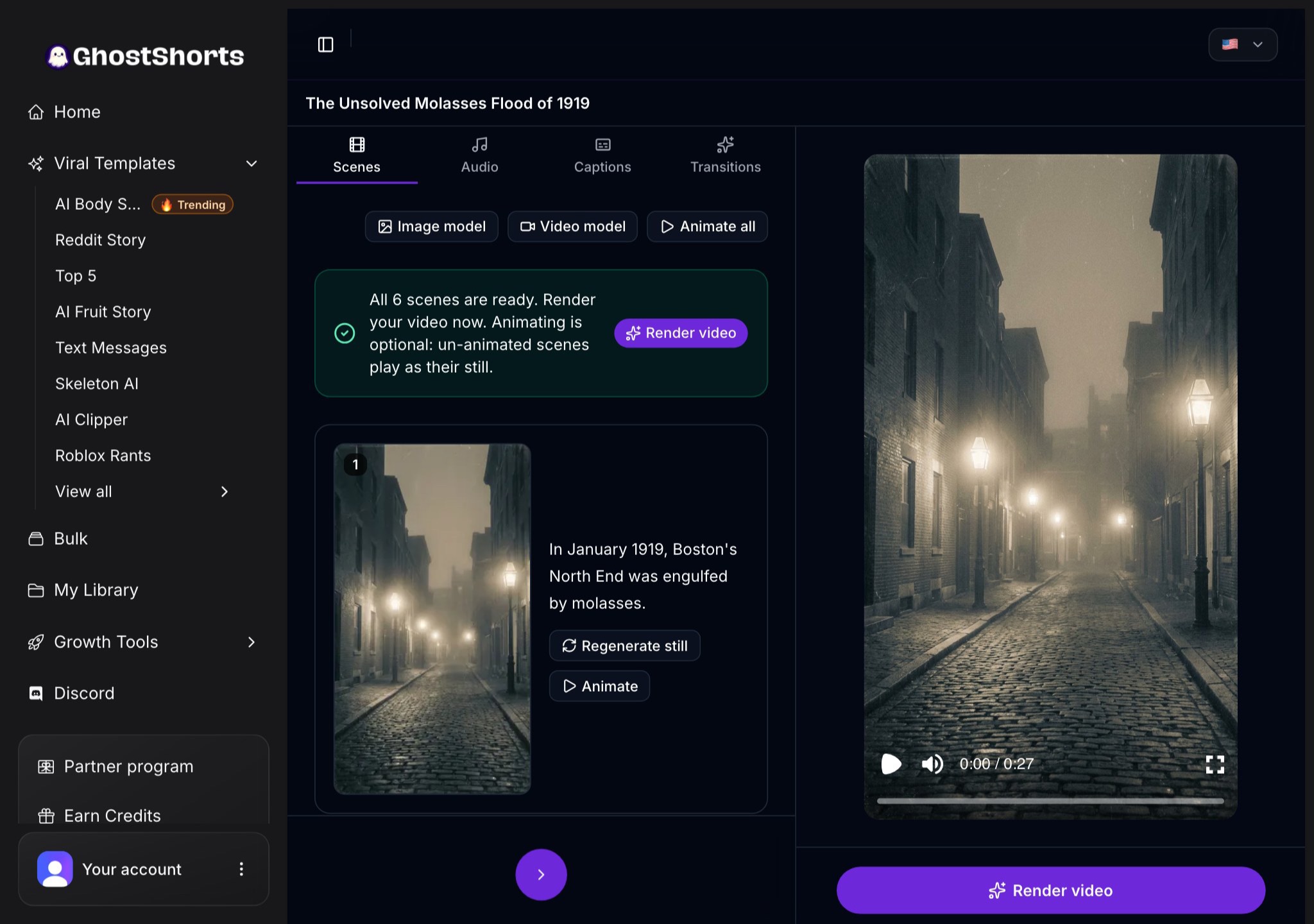Open the Image model selector

click(x=432, y=227)
